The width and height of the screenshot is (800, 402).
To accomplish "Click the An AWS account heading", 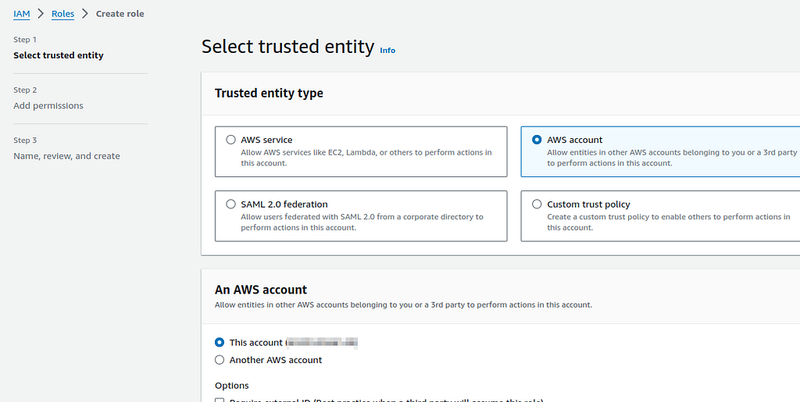I will (261, 290).
